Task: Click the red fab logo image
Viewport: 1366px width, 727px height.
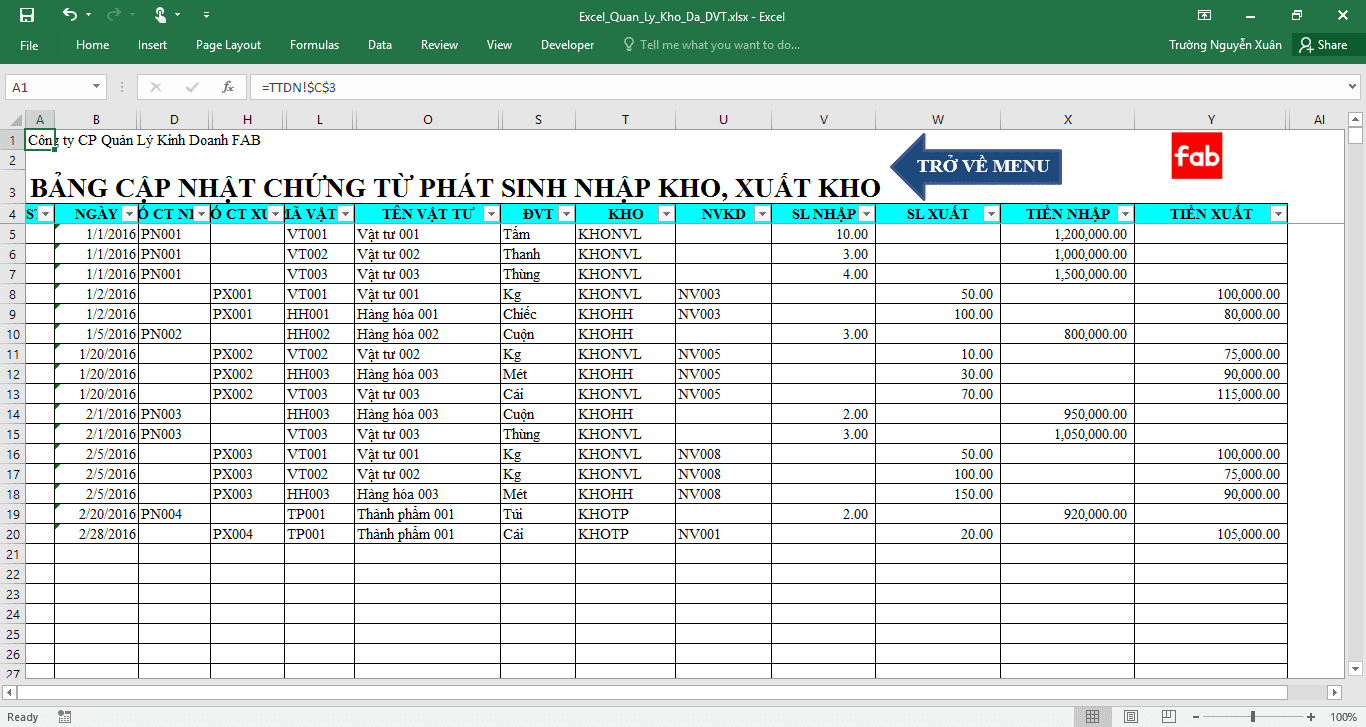Action: coord(1196,156)
